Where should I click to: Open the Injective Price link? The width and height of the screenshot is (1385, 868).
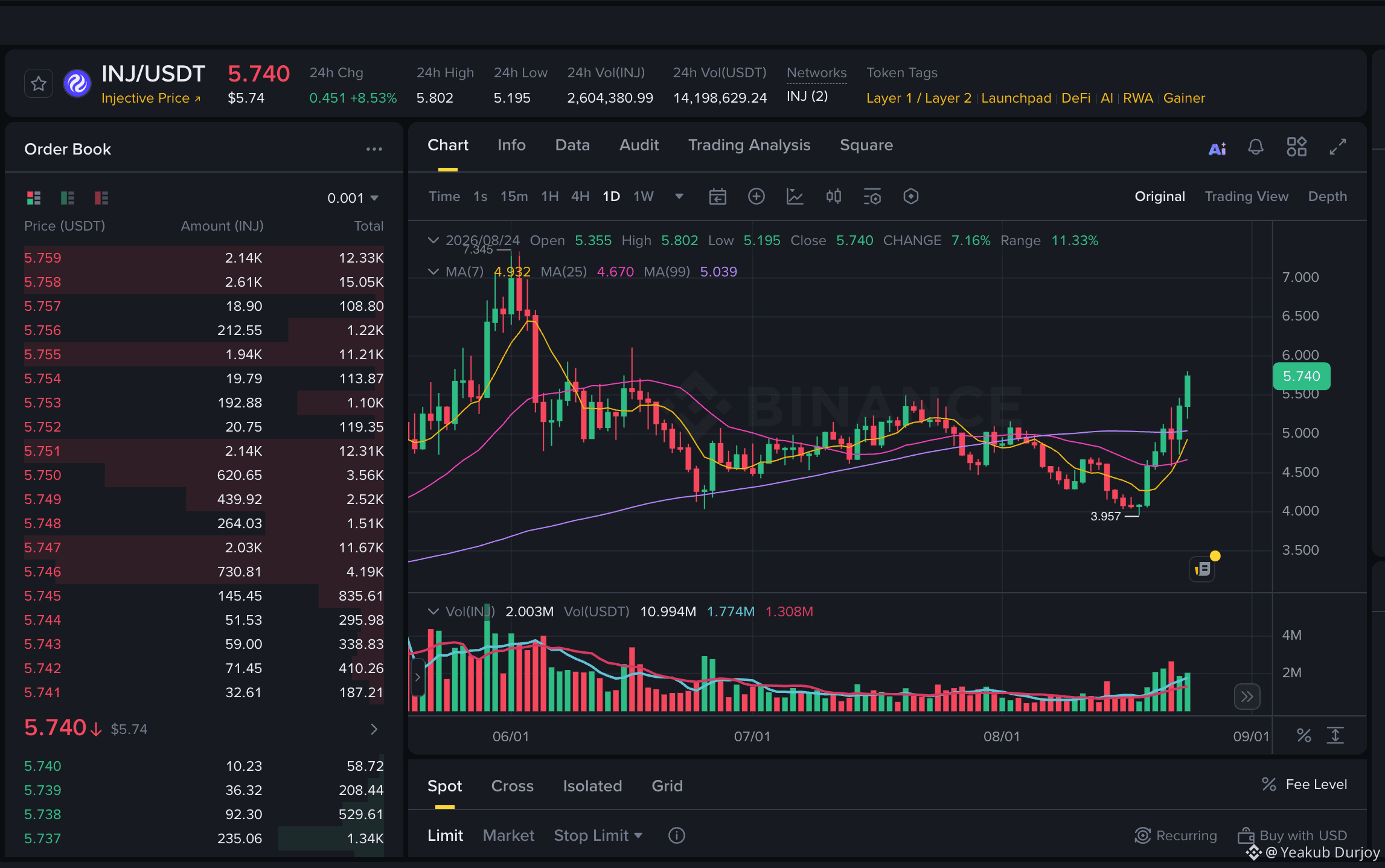coord(151,98)
